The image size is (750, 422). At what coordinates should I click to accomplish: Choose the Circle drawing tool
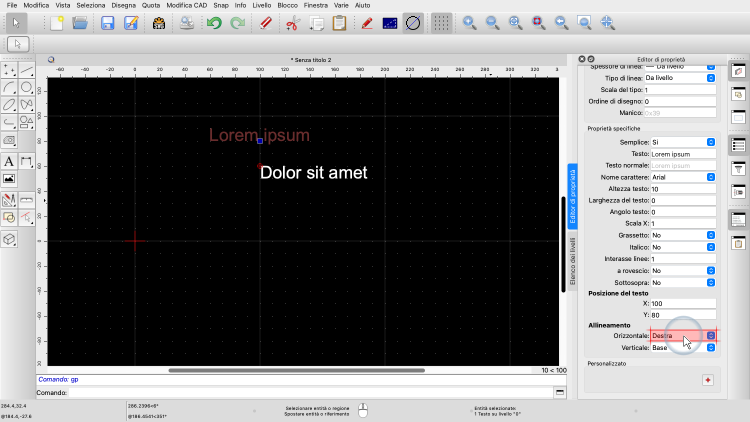[27, 87]
